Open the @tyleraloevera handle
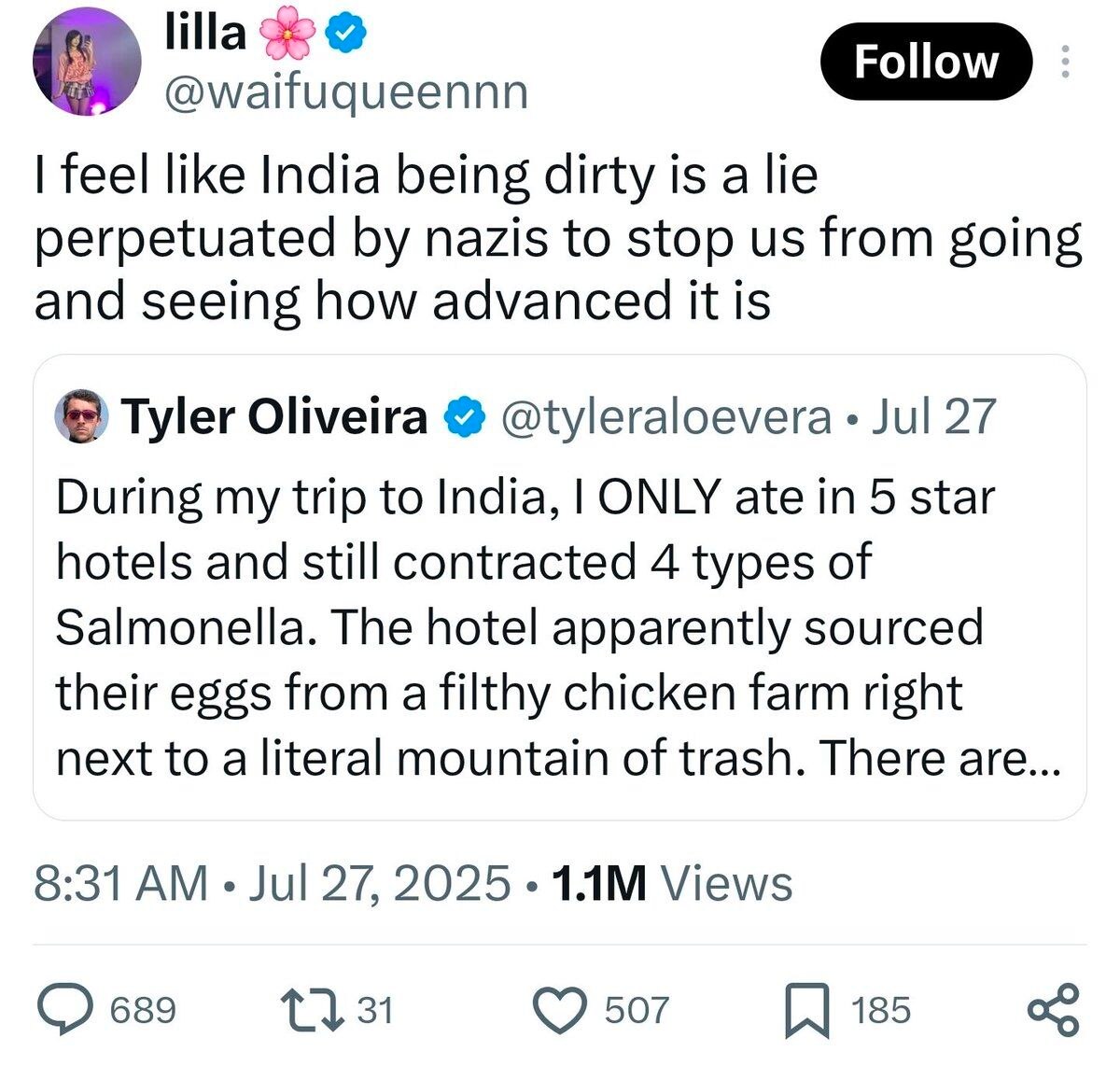Viewport: 1120px width, 1066px height. 666,416
